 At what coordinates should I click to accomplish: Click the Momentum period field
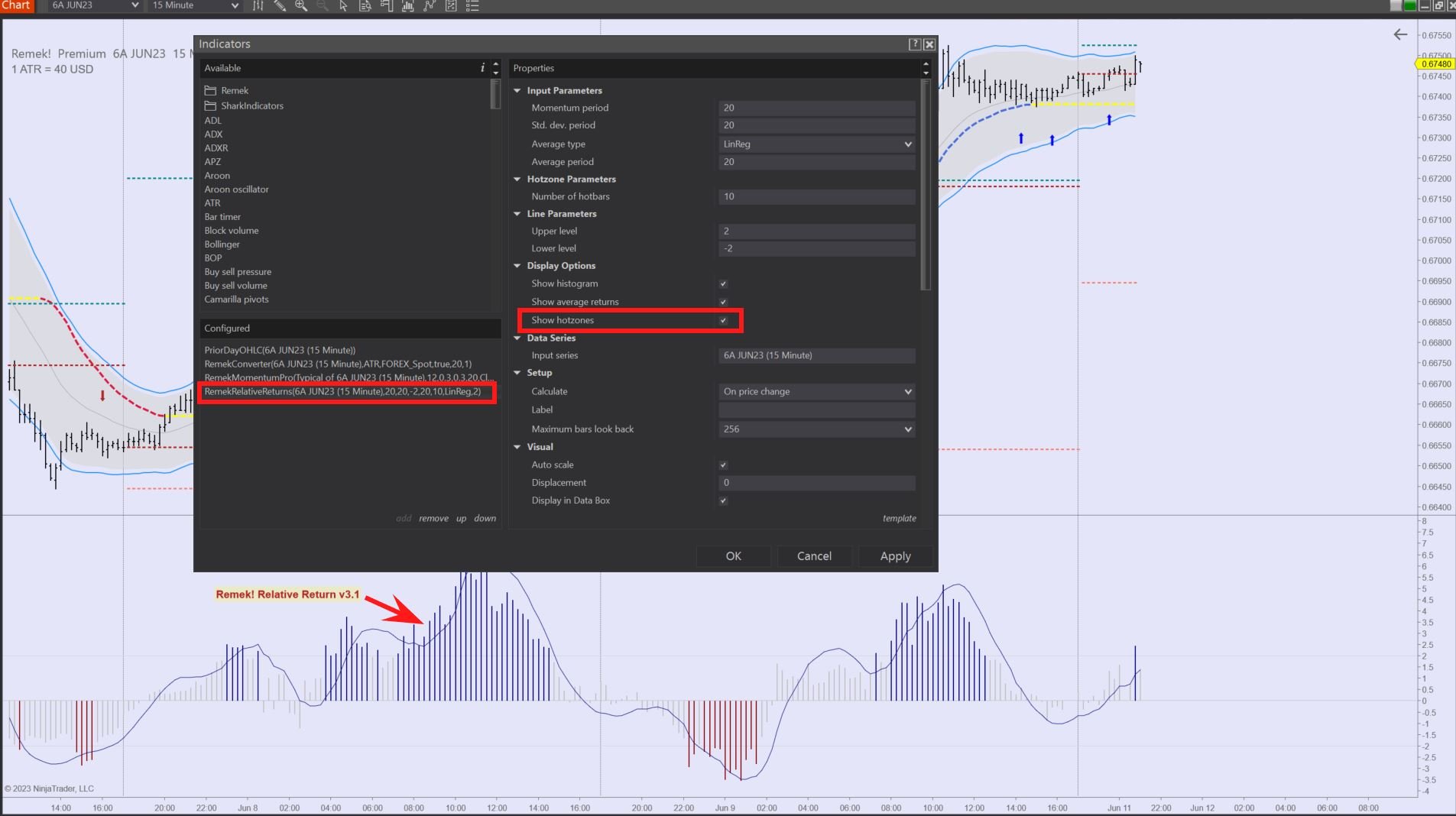(x=817, y=108)
